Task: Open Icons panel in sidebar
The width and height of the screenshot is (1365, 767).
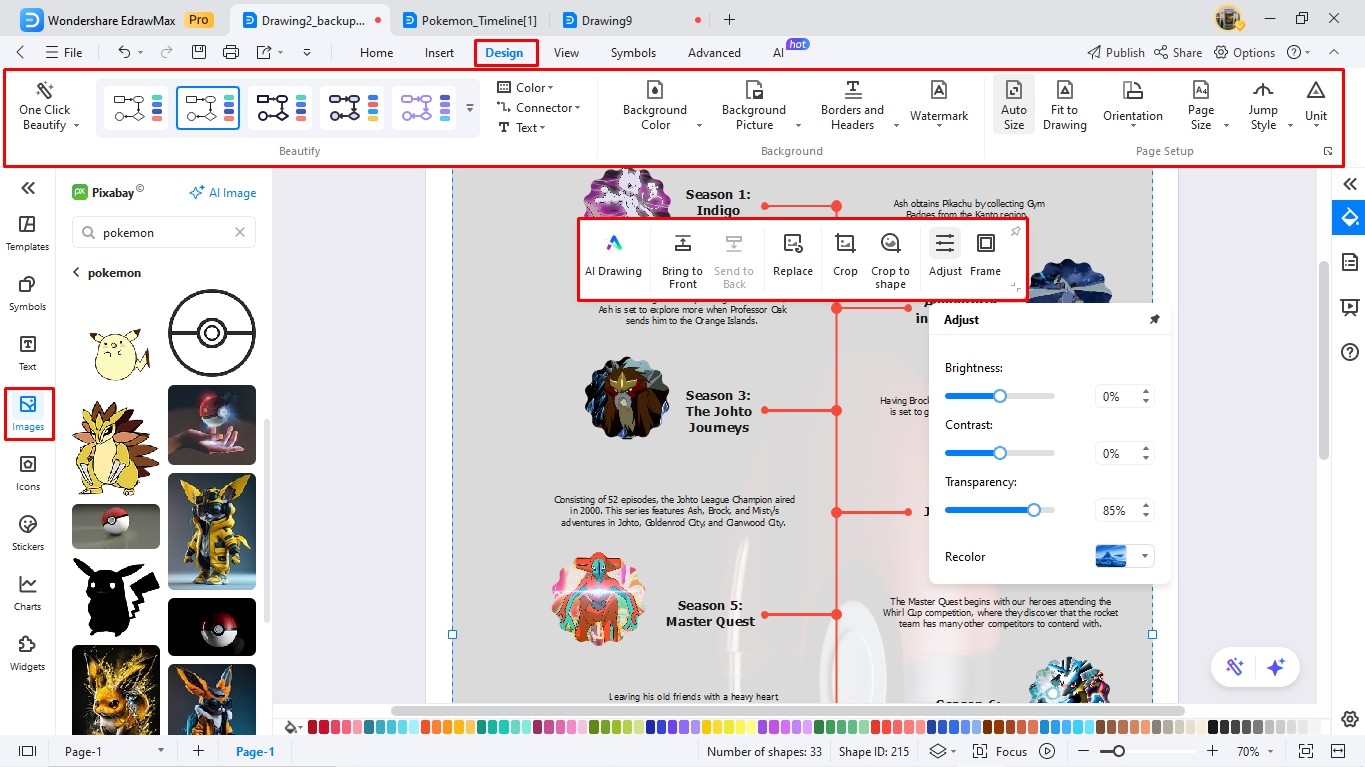Action: coord(28,473)
